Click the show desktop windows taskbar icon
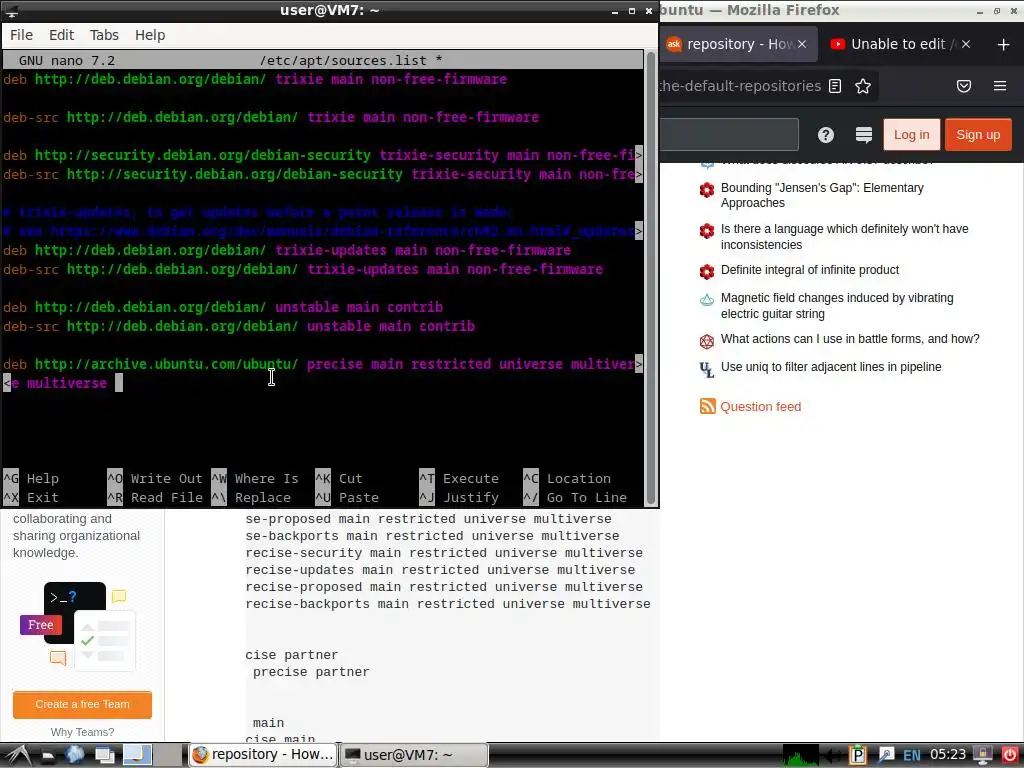Viewport: 1024px width, 768px height. (x=104, y=756)
